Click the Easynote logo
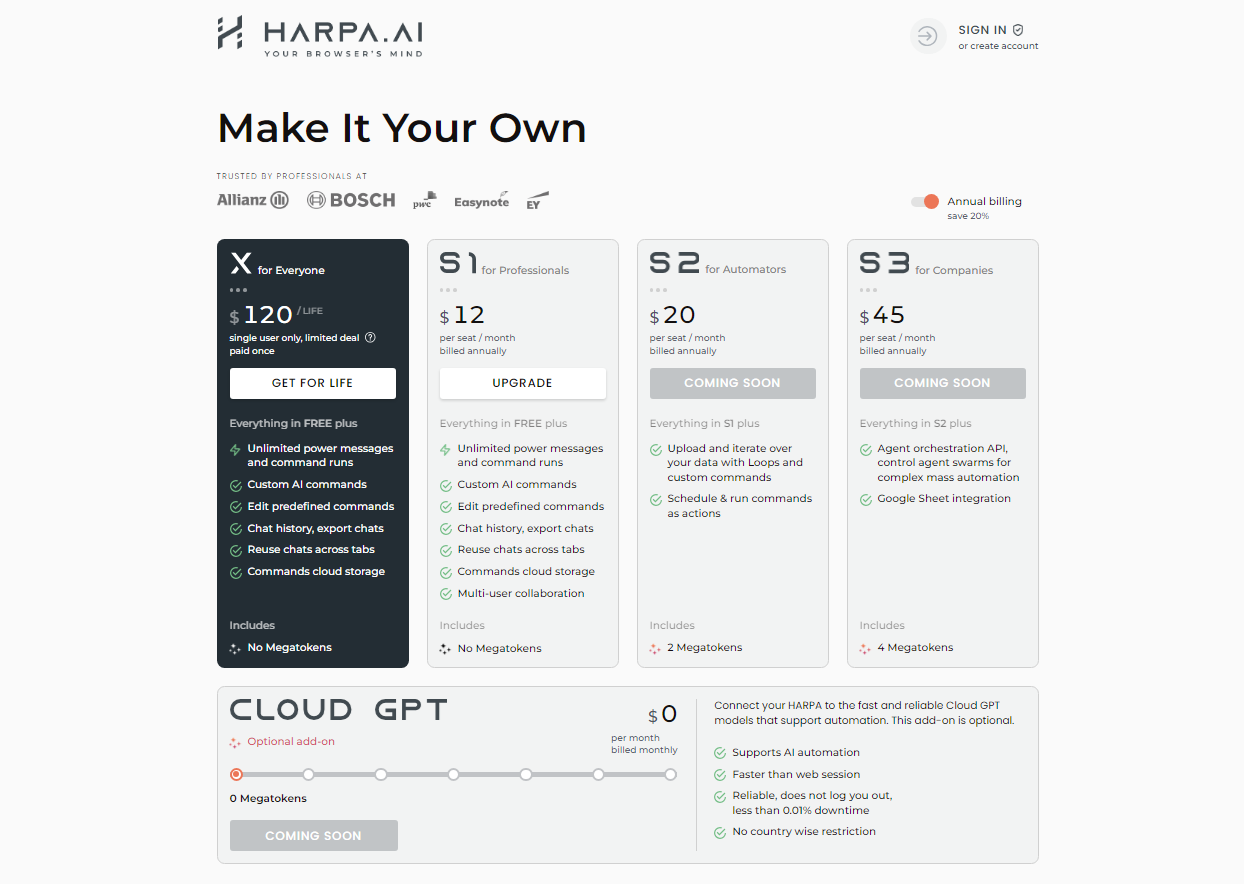The height and width of the screenshot is (884, 1244). (481, 201)
